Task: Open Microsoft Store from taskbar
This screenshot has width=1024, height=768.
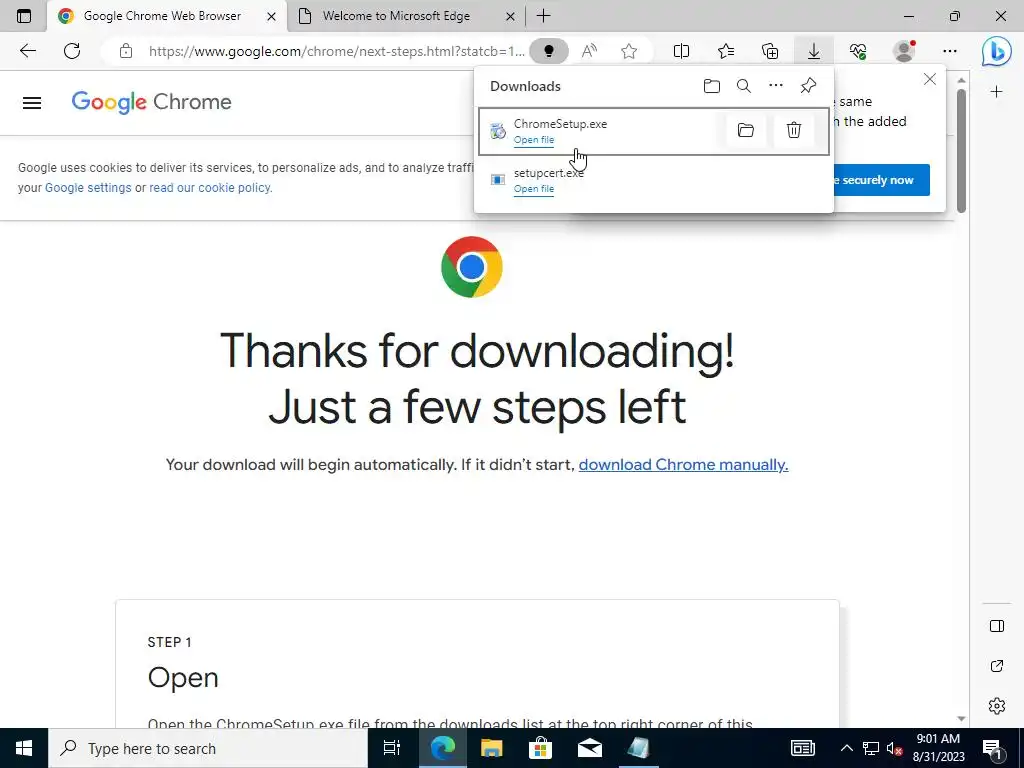Action: click(x=540, y=748)
